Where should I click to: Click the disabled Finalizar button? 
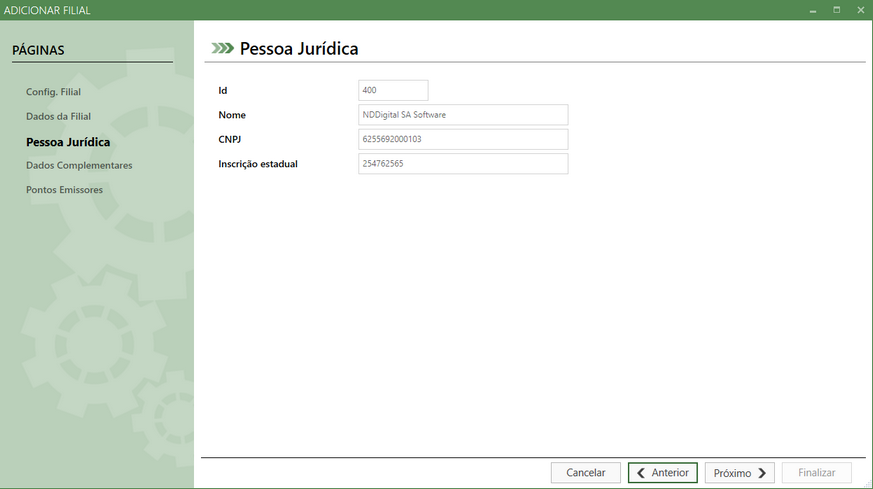(816, 473)
